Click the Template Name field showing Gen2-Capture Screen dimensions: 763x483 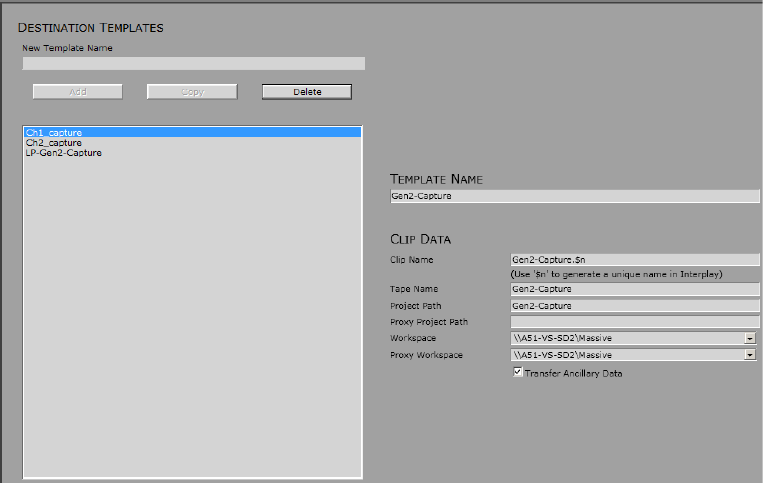click(575, 196)
